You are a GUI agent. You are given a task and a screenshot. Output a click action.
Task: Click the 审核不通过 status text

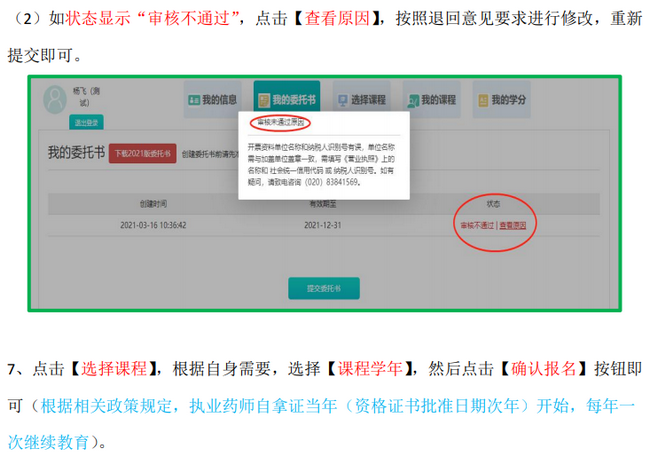477,226
